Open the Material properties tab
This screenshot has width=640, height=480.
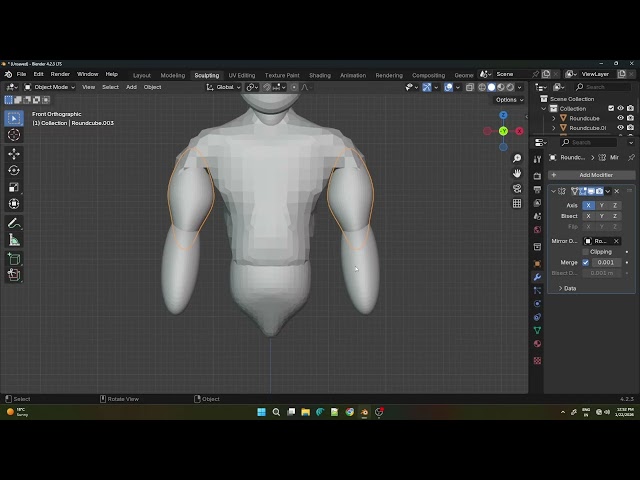point(537,344)
